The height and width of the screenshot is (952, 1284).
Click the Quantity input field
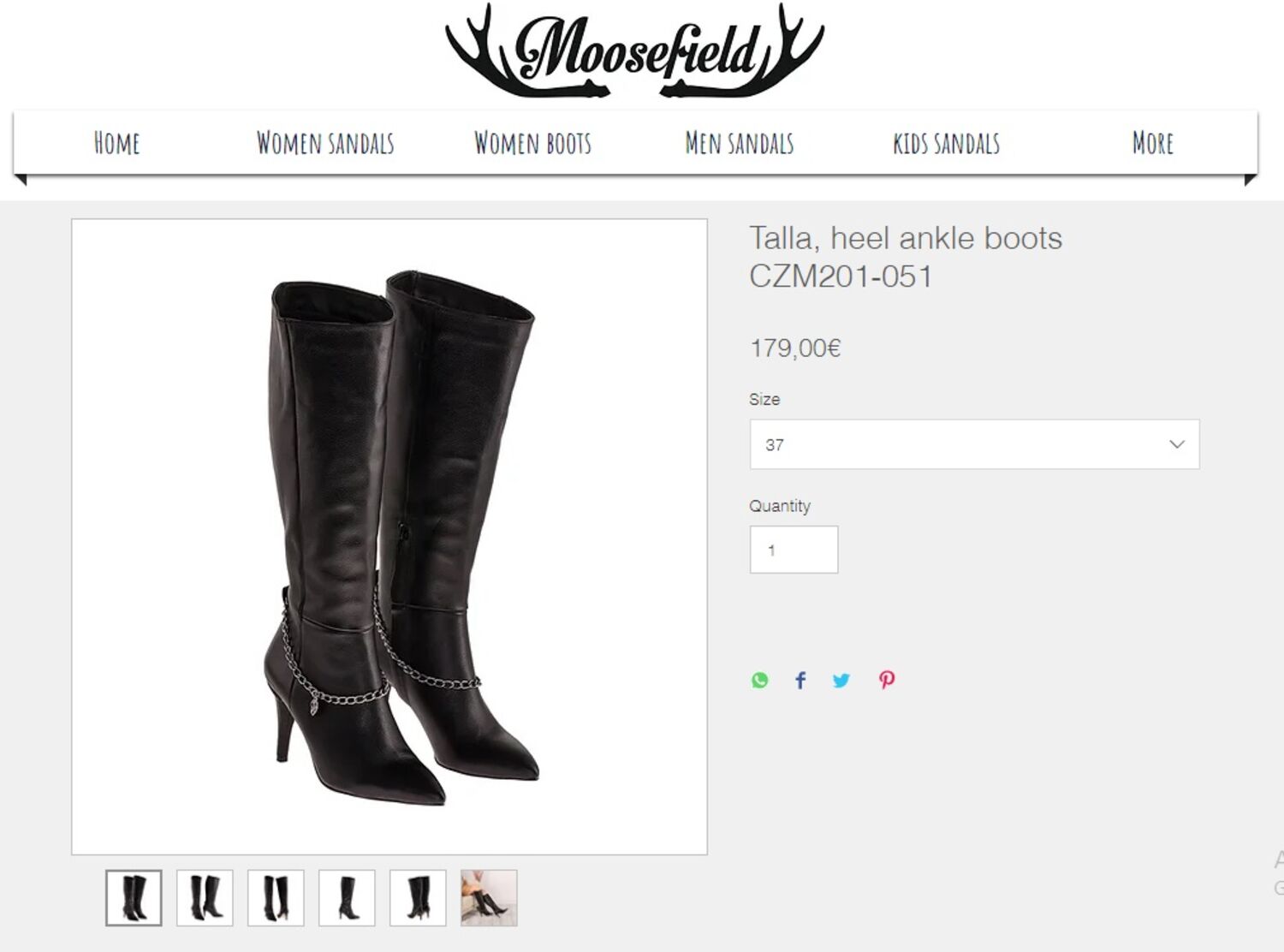[794, 550]
